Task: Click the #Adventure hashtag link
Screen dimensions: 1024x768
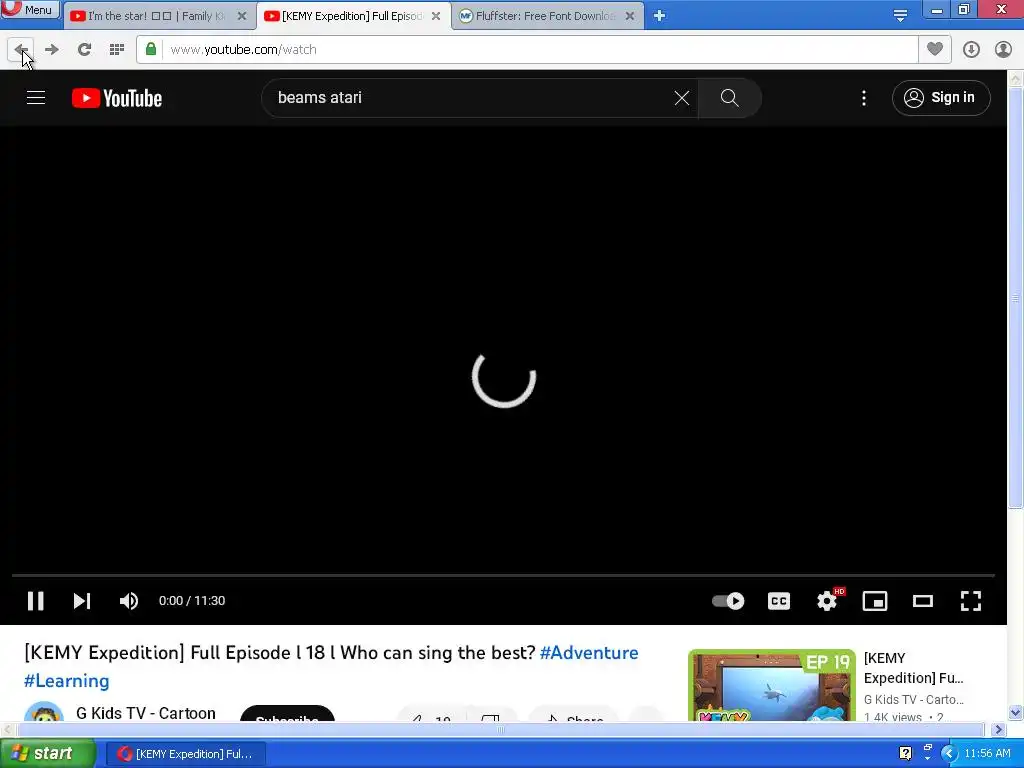Action: click(x=589, y=653)
